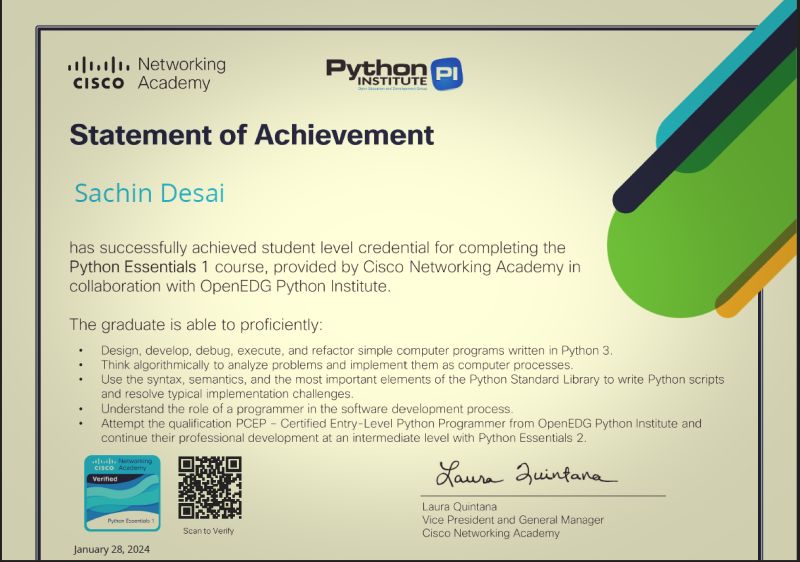Click the 'Statement of Achievement' heading
Image resolution: width=800 pixels, height=562 pixels.
(x=252, y=135)
